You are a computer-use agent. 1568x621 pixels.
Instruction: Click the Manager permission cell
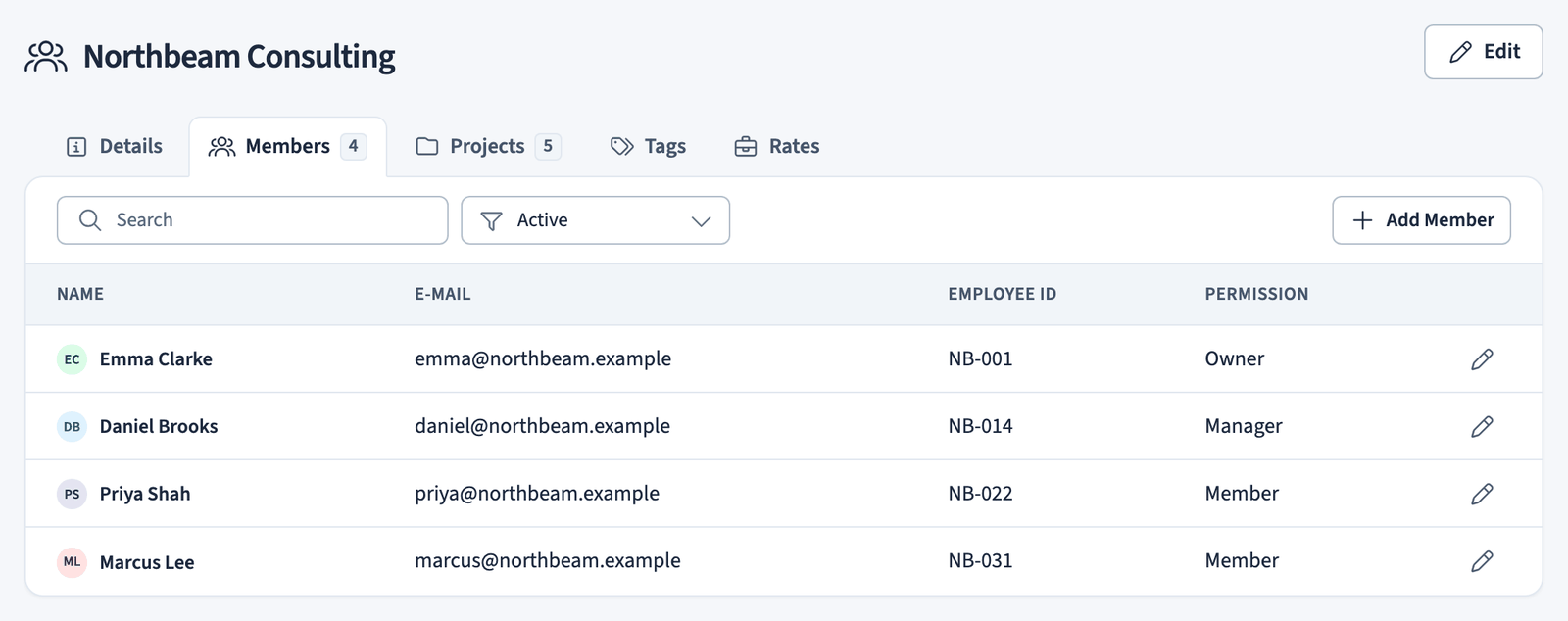[x=1244, y=426]
